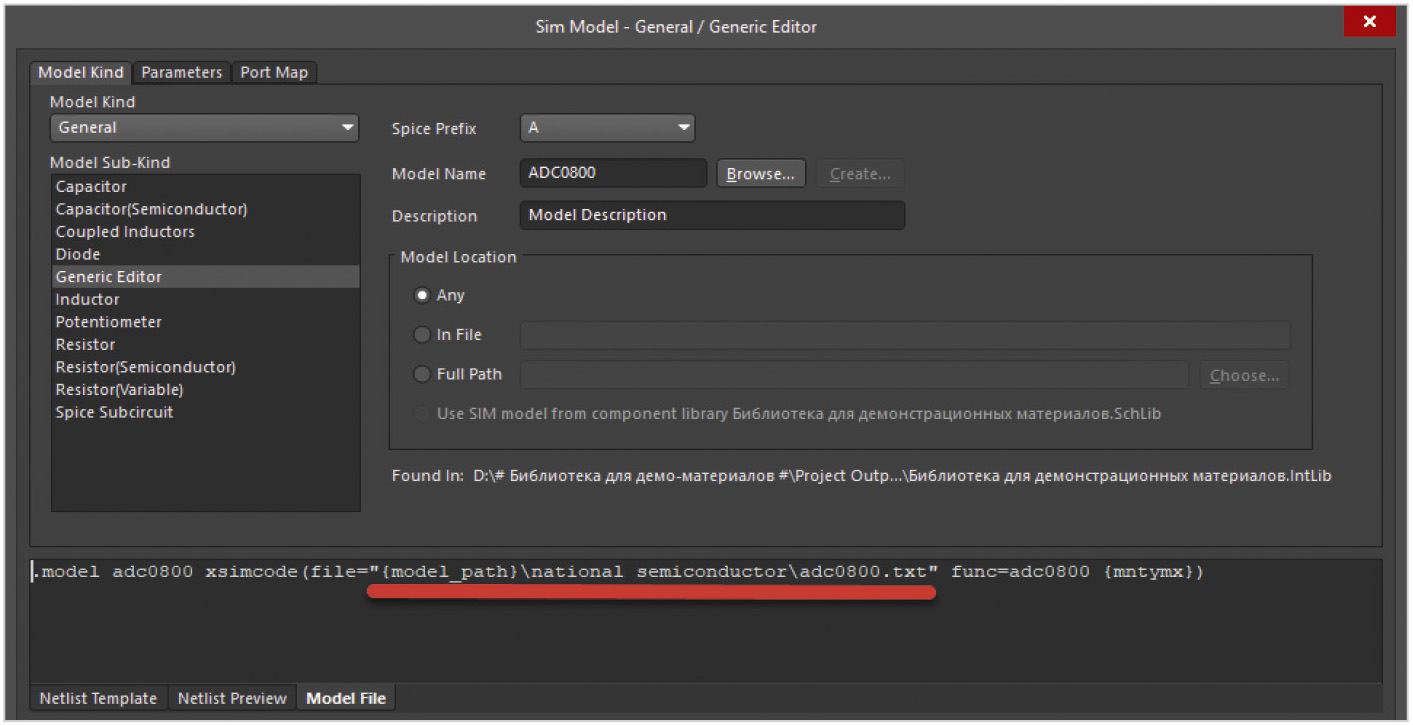
Task: Click the .model adc0800 text line
Action: [619, 572]
